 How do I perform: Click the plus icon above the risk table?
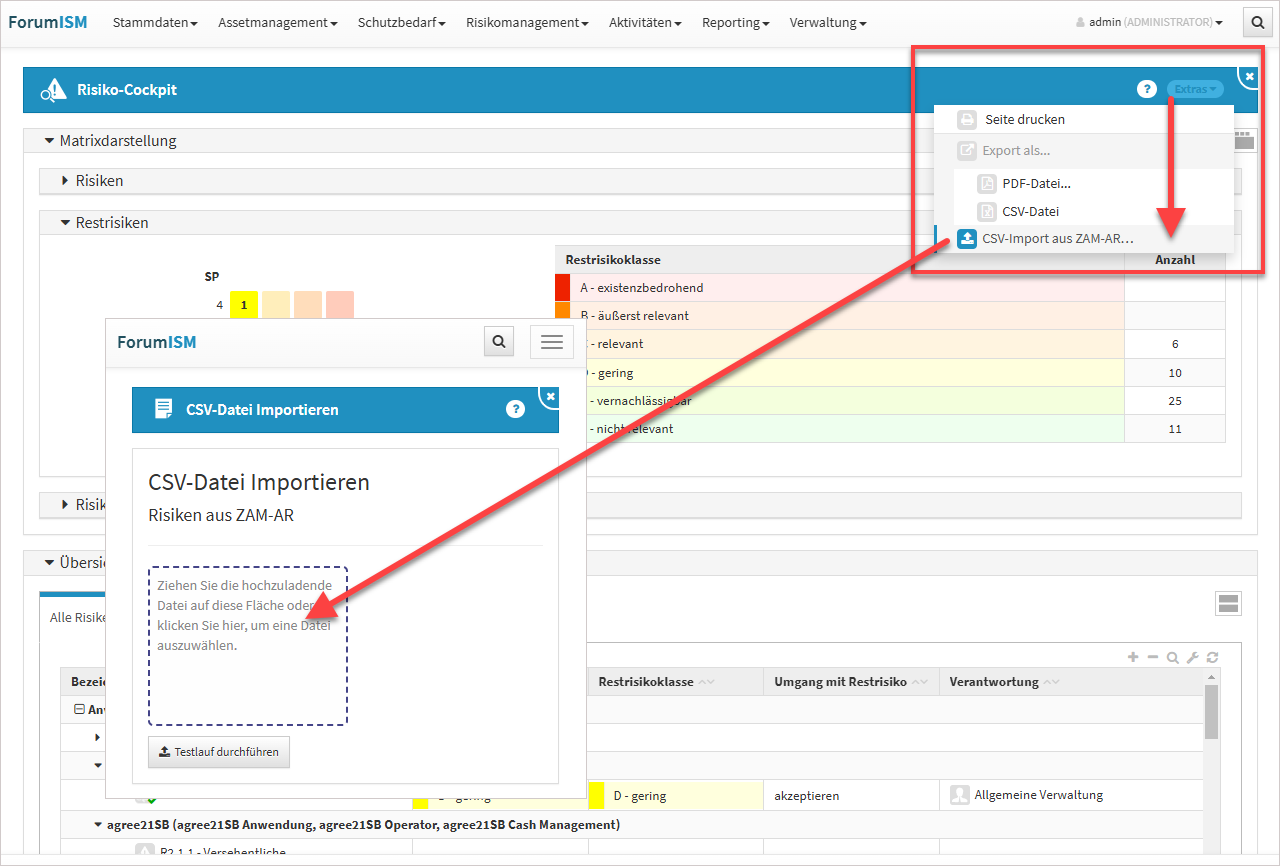(x=1133, y=657)
